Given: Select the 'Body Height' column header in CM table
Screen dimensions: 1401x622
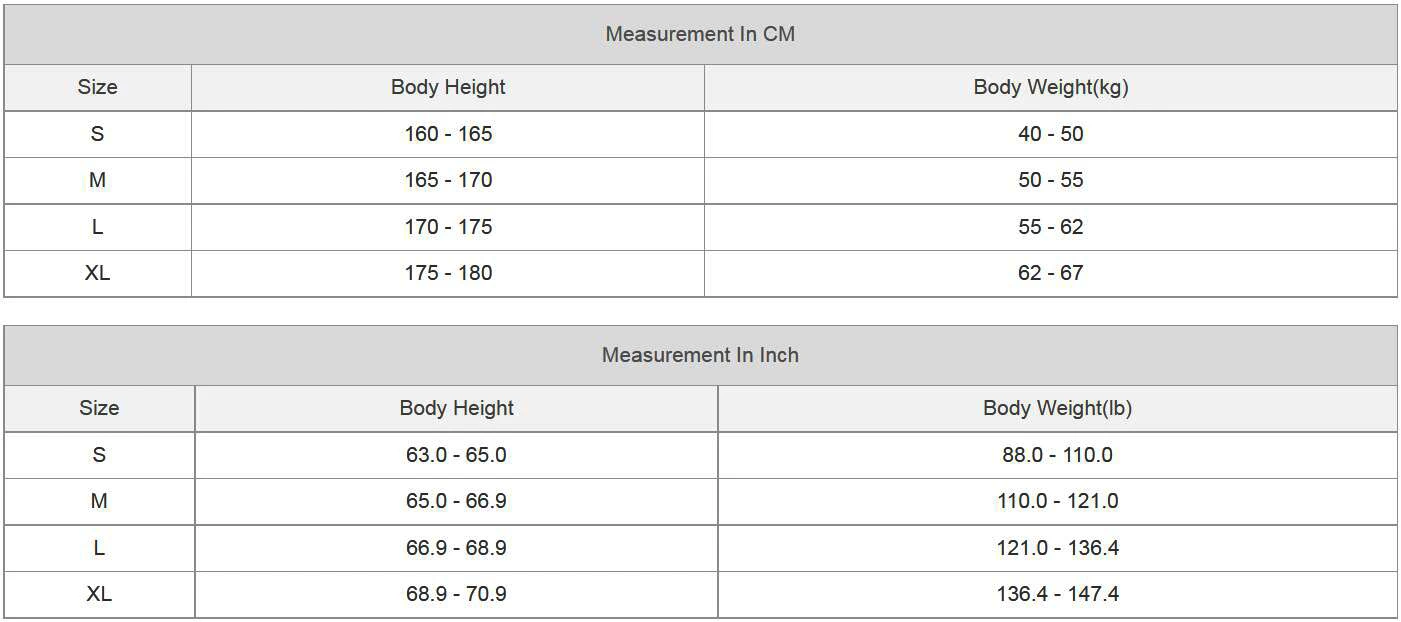Looking at the screenshot, I should tap(448, 87).
